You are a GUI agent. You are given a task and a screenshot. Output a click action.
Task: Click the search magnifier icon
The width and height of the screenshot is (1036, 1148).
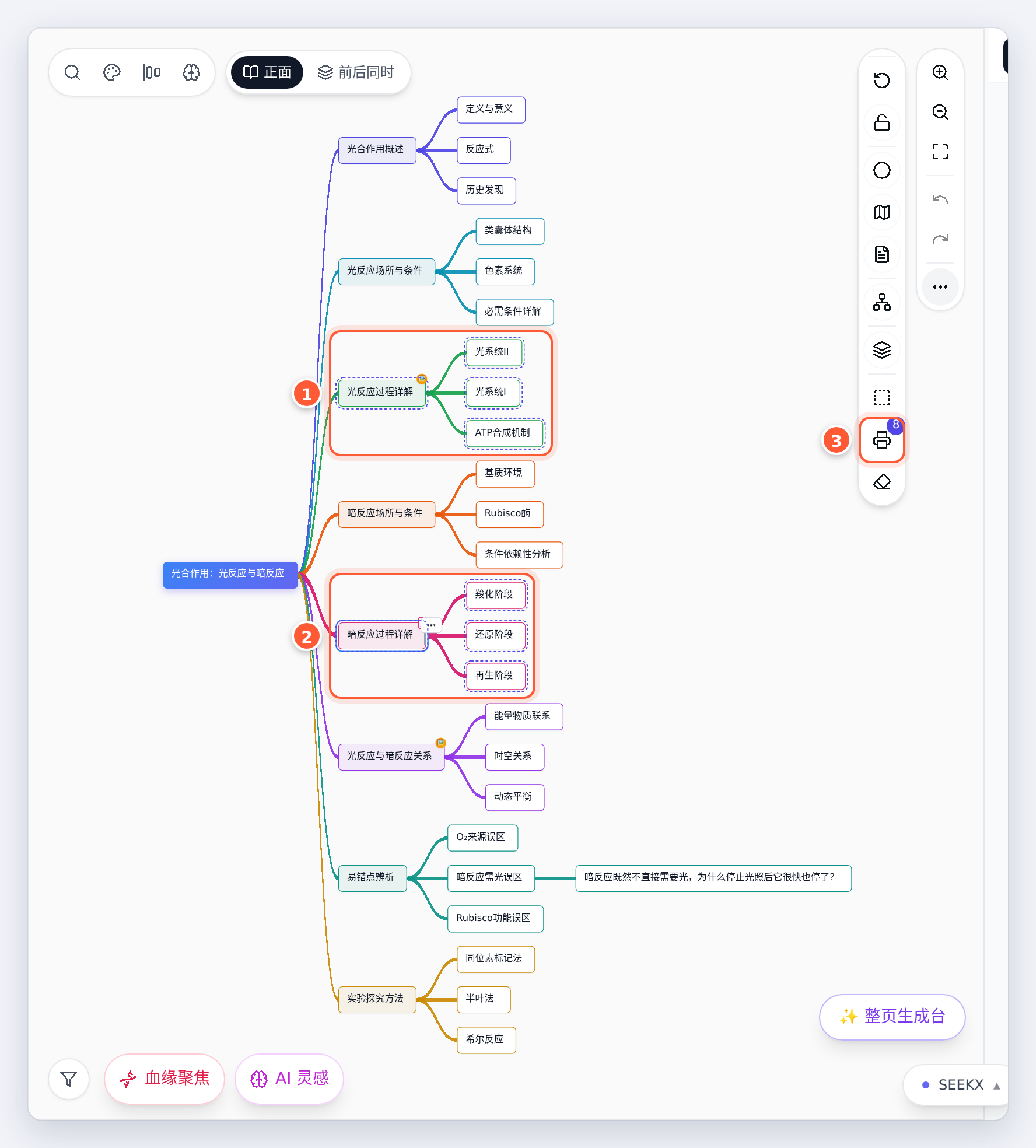tap(72, 72)
